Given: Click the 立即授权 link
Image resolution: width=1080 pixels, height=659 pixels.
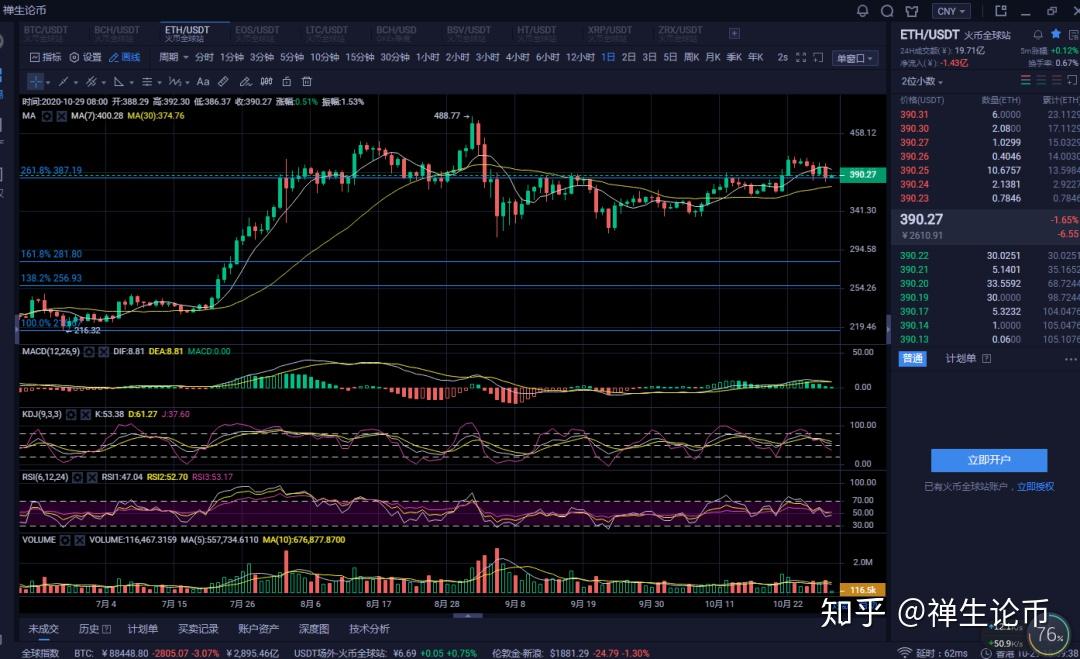Looking at the screenshot, I should pos(1035,487).
